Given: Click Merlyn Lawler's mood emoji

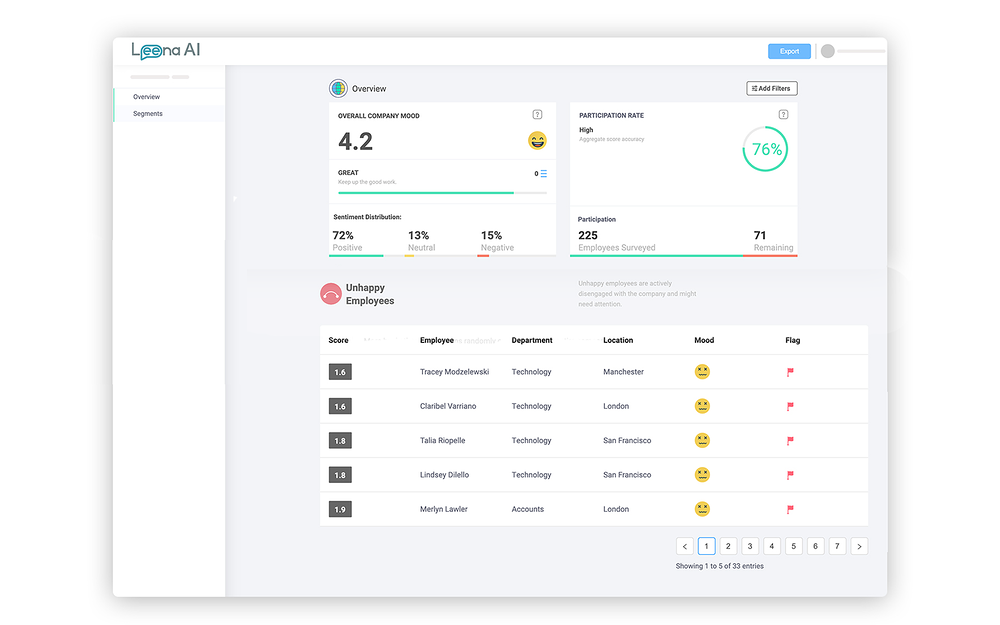Looking at the screenshot, I should click(x=702, y=509).
